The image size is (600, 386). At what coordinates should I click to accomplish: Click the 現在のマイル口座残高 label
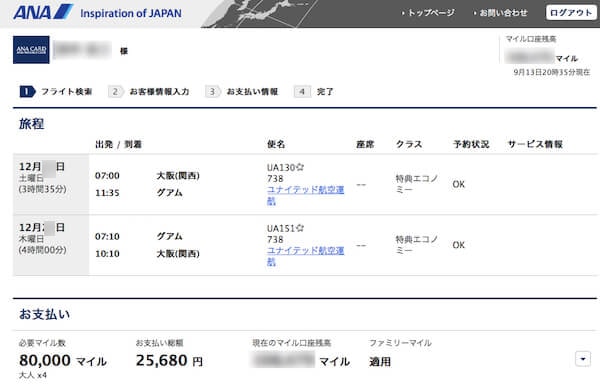(292, 343)
